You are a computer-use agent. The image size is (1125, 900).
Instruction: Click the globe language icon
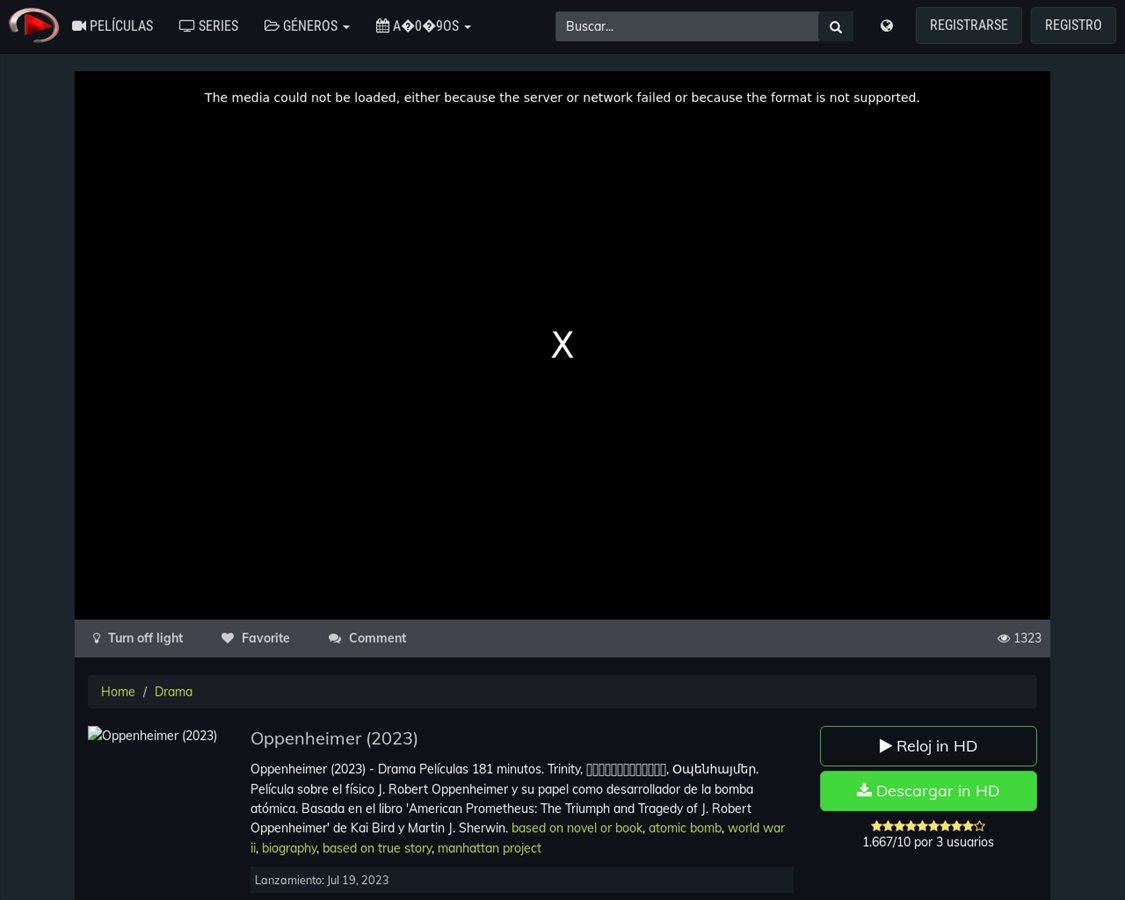(886, 25)
